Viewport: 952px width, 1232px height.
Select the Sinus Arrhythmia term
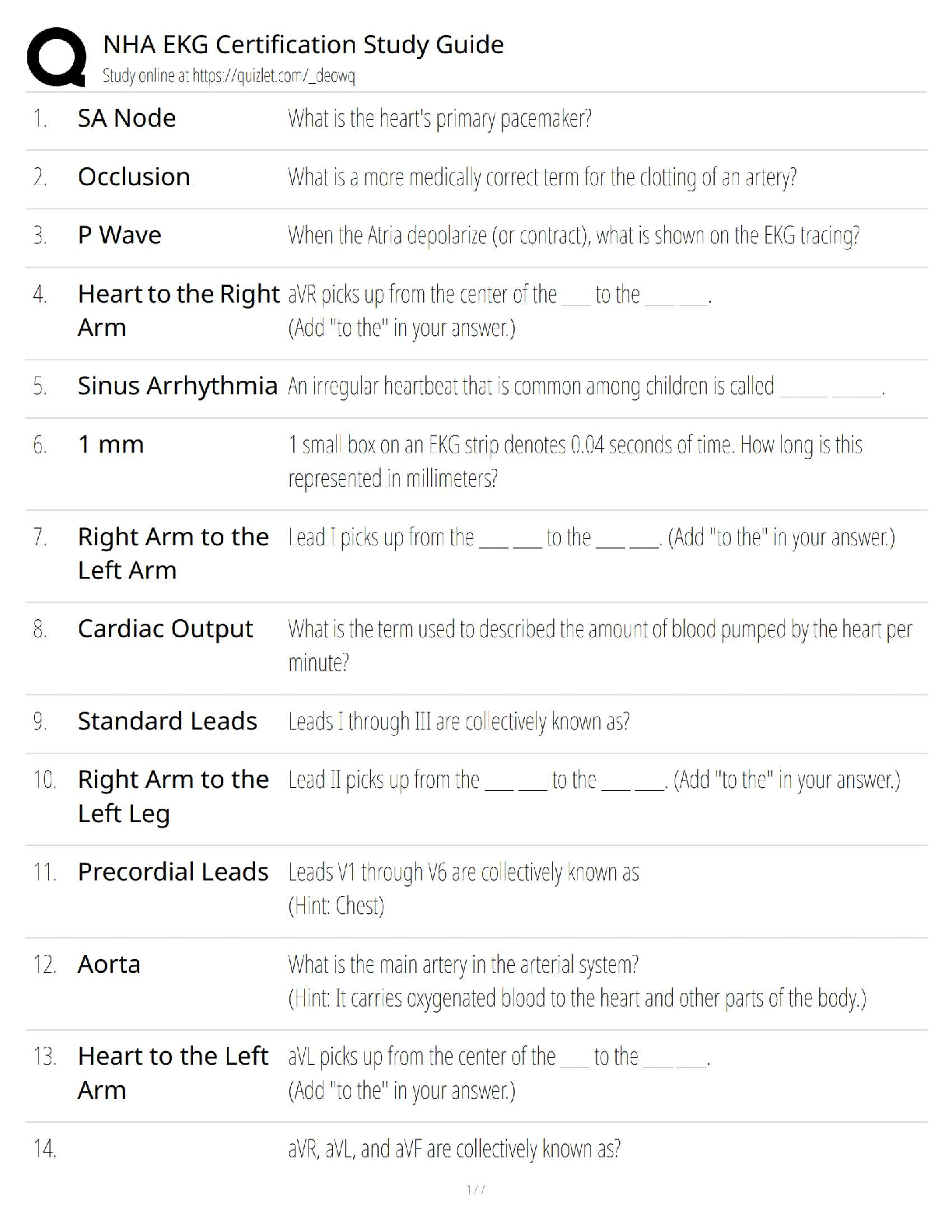pos(177,386)
